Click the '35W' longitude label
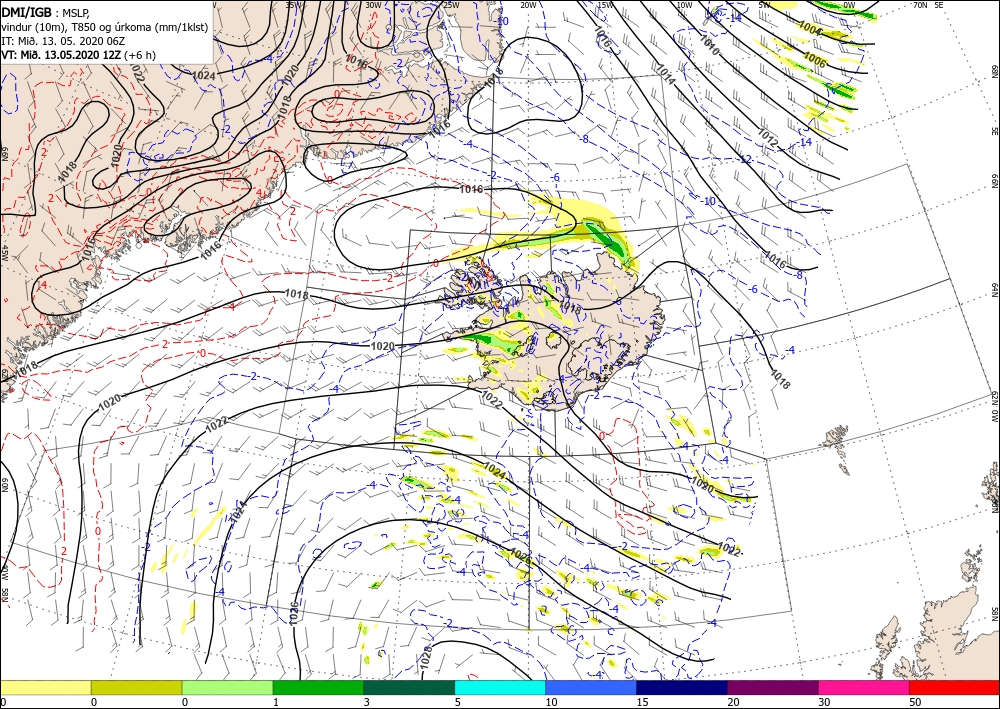1000x709 pixels. coord(293,5)
